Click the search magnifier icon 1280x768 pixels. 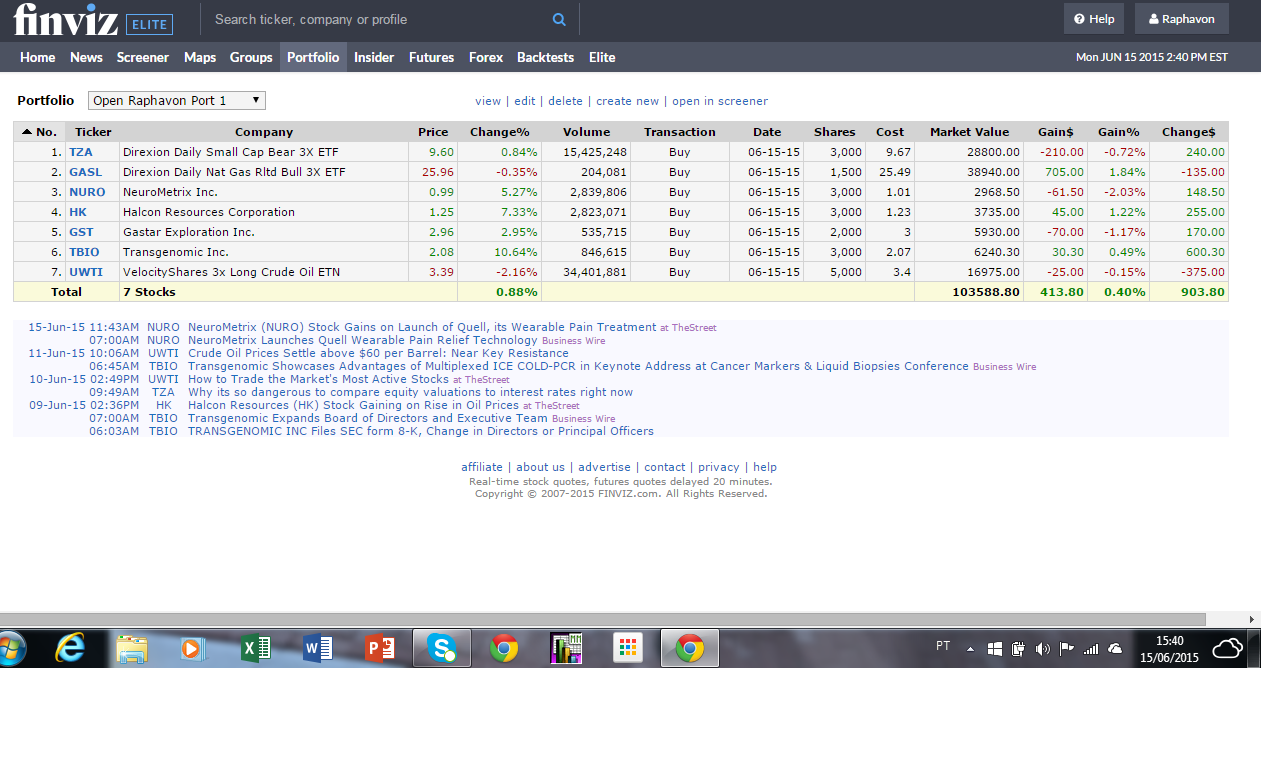click(x=559, y=19)
